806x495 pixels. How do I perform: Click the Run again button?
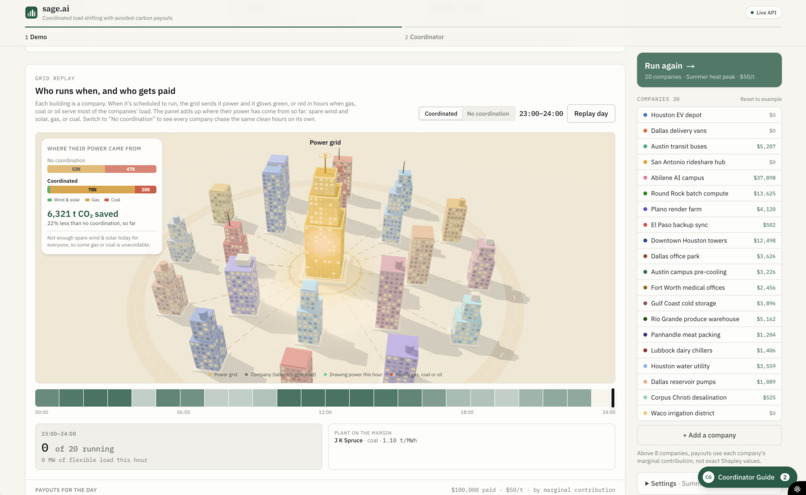(709, 70)
